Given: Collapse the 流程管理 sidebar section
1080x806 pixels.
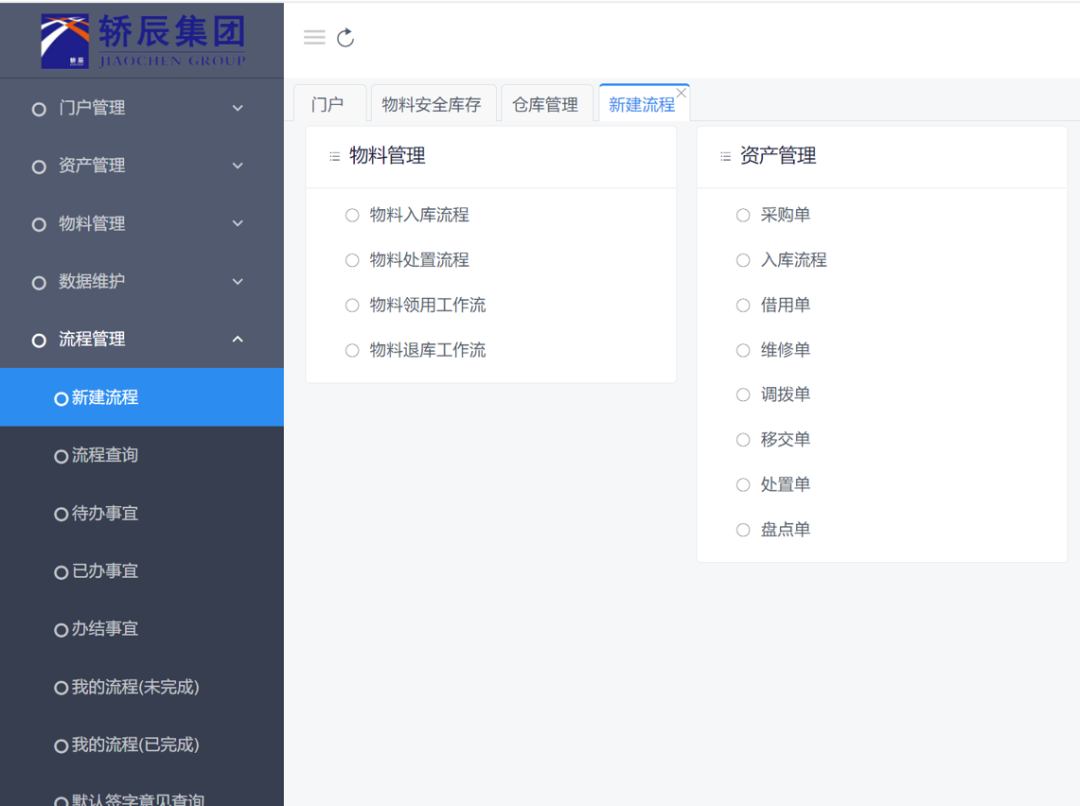Looking at the screenshot, I should click(237, 340).
